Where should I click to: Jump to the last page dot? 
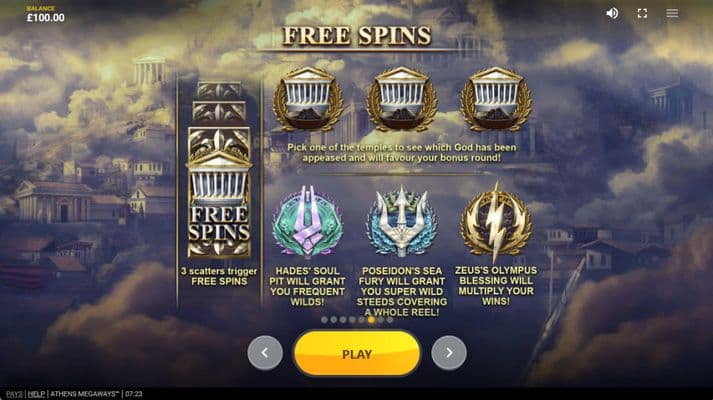tap(390, 320)
